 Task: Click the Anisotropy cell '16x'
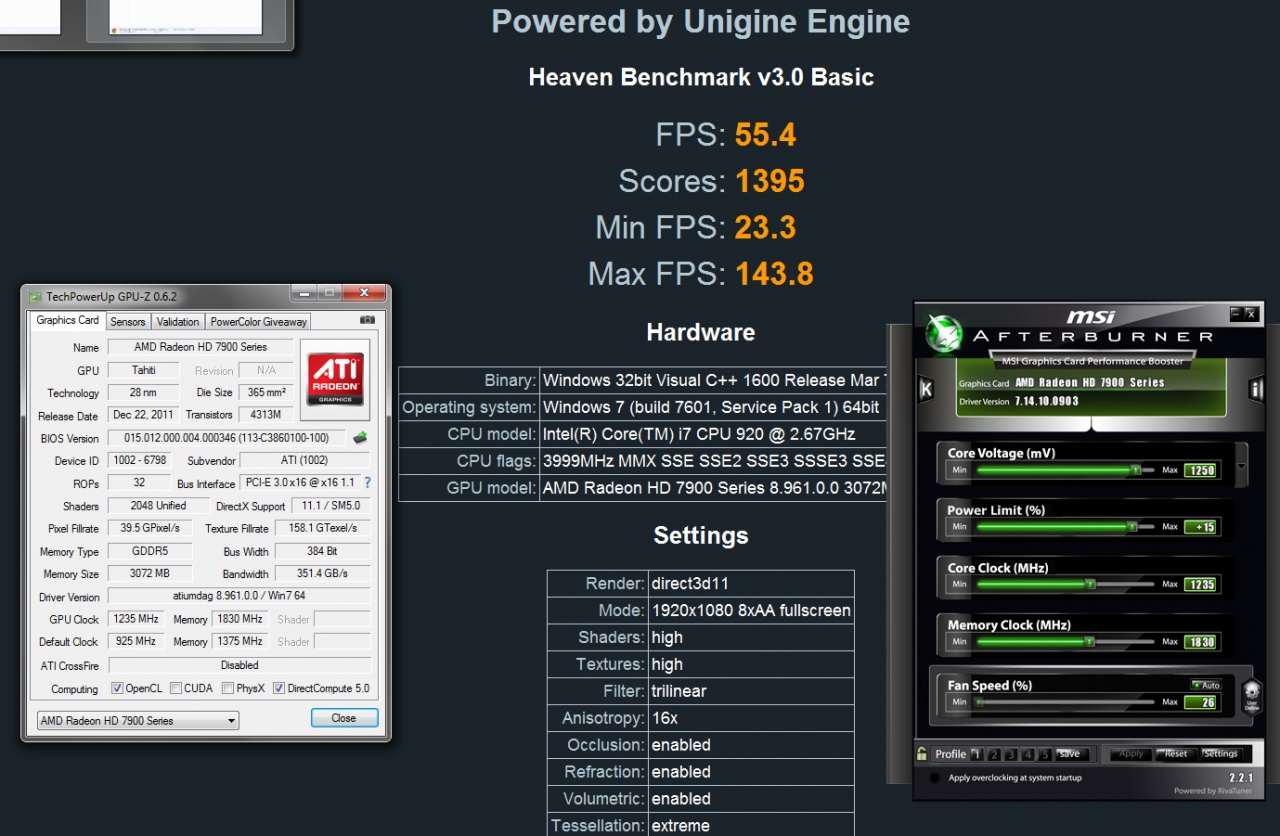751,718
